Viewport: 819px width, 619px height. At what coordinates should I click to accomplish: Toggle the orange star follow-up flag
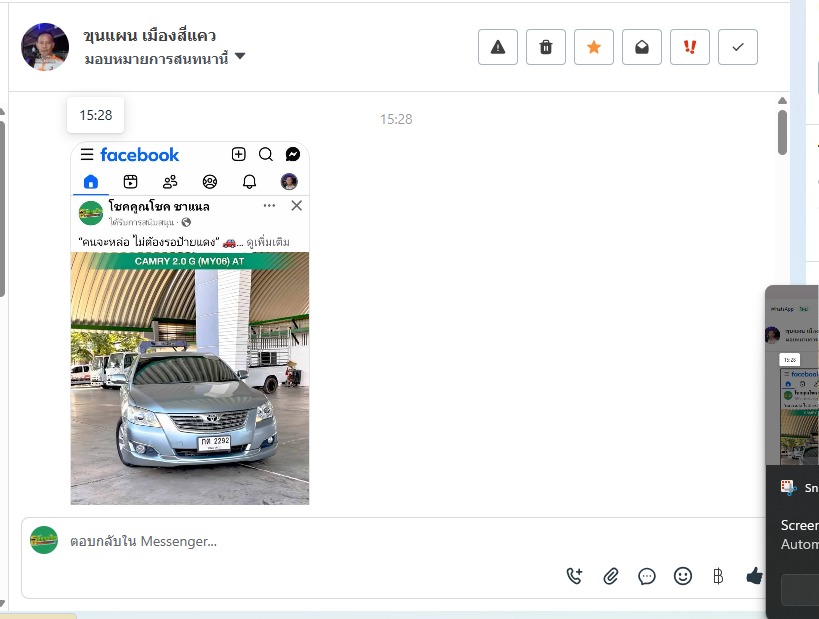(594, 47)
